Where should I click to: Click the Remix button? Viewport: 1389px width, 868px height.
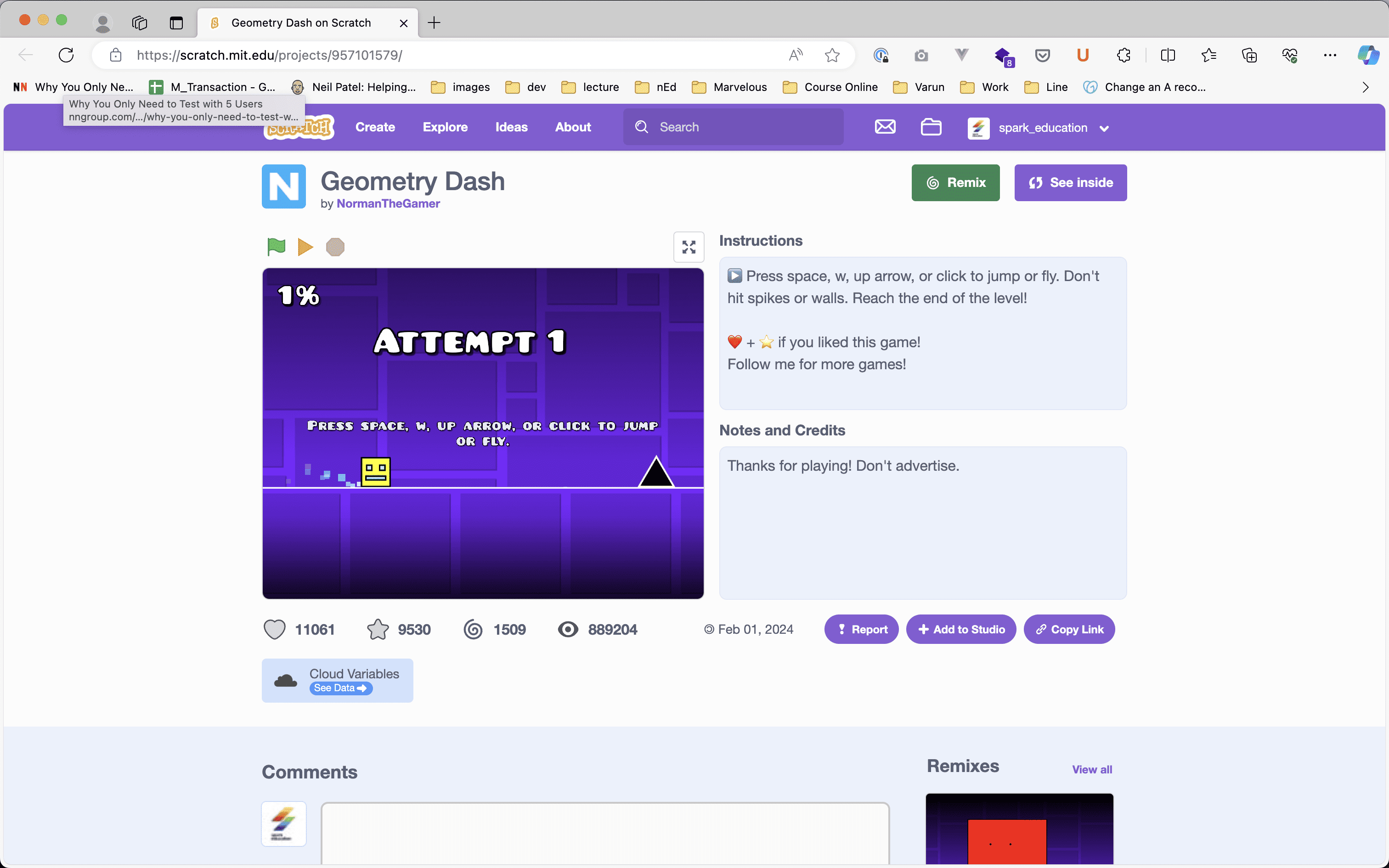click(955, 183)
